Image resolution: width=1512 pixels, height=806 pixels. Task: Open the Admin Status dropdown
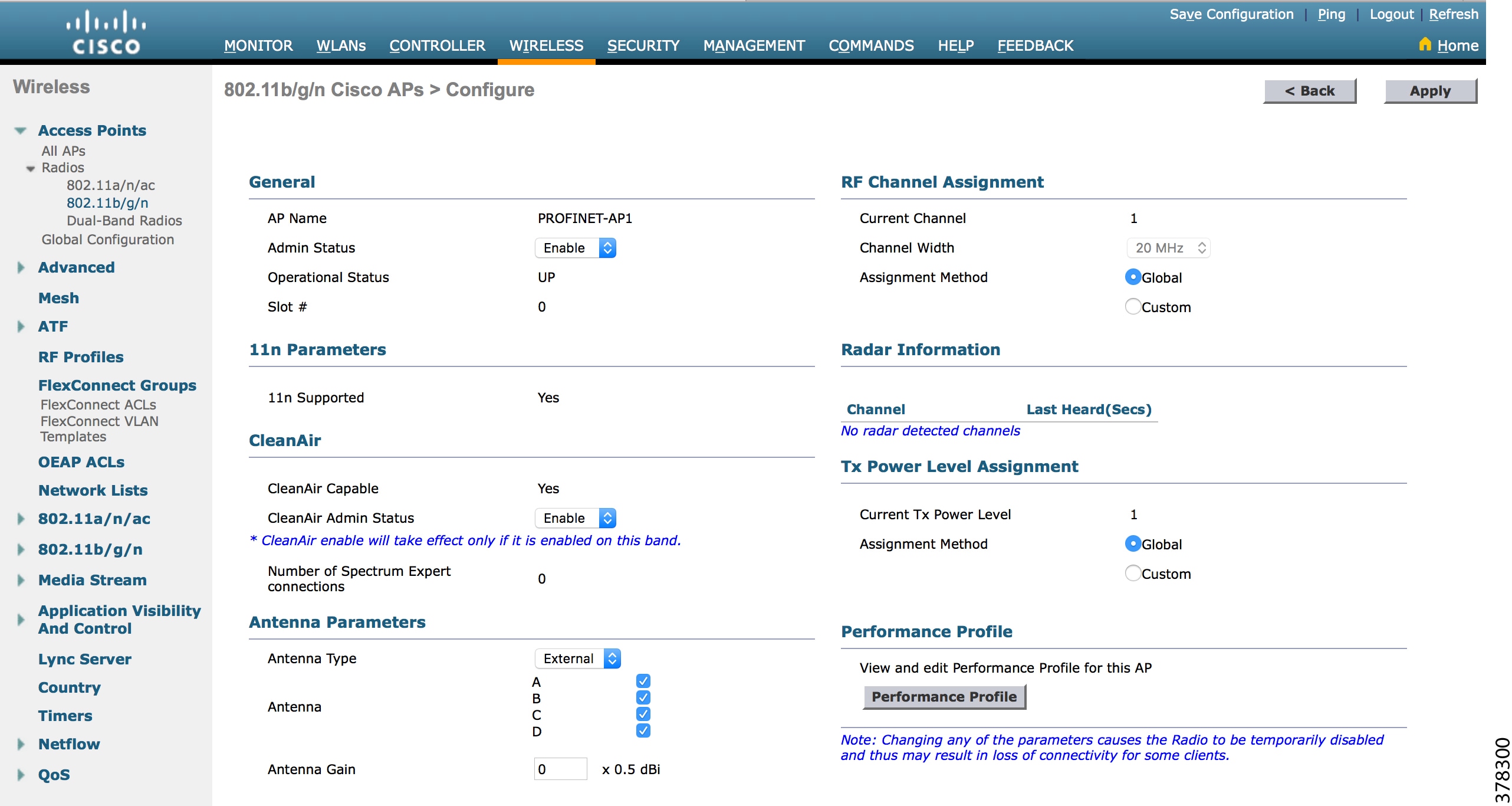pyautogui.click(x=576, y=248)
